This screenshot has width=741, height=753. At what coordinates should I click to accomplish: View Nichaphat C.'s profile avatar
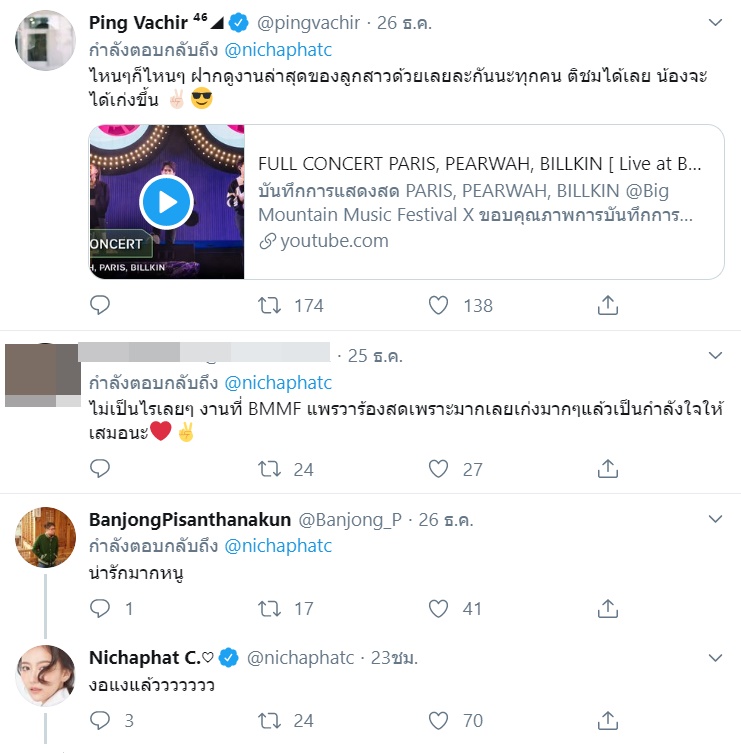pyautogui.click(x=46, y=676)
